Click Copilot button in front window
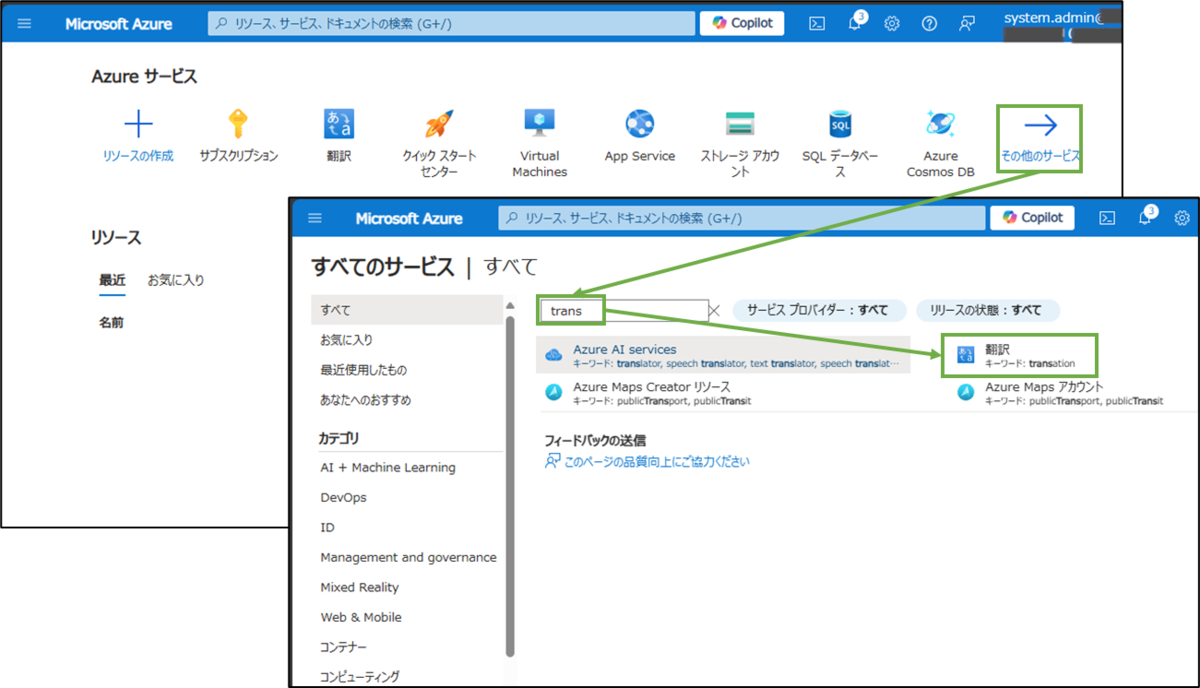The width and height of the screenshot is (1200, 688). click(1033, 217)
